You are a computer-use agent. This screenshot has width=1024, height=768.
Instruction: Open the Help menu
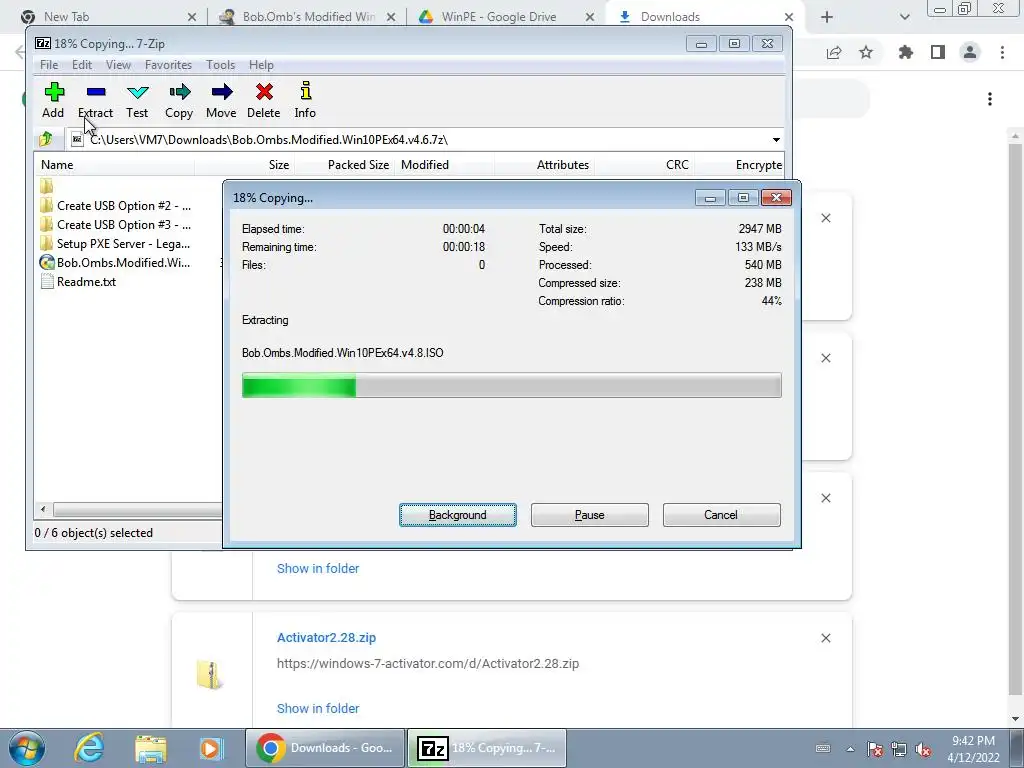coord(261,65)
